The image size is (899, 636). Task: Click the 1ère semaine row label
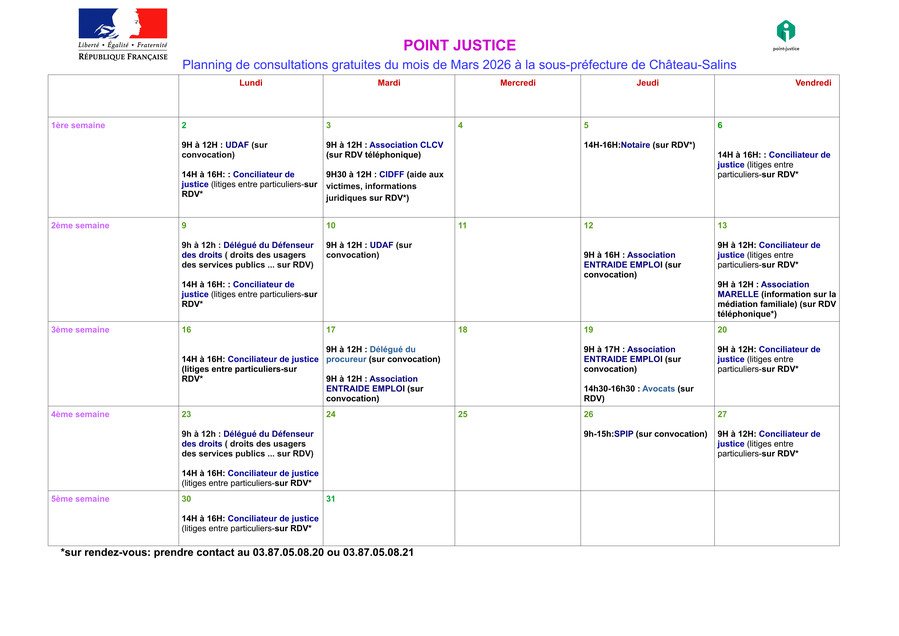click(78, 125)
